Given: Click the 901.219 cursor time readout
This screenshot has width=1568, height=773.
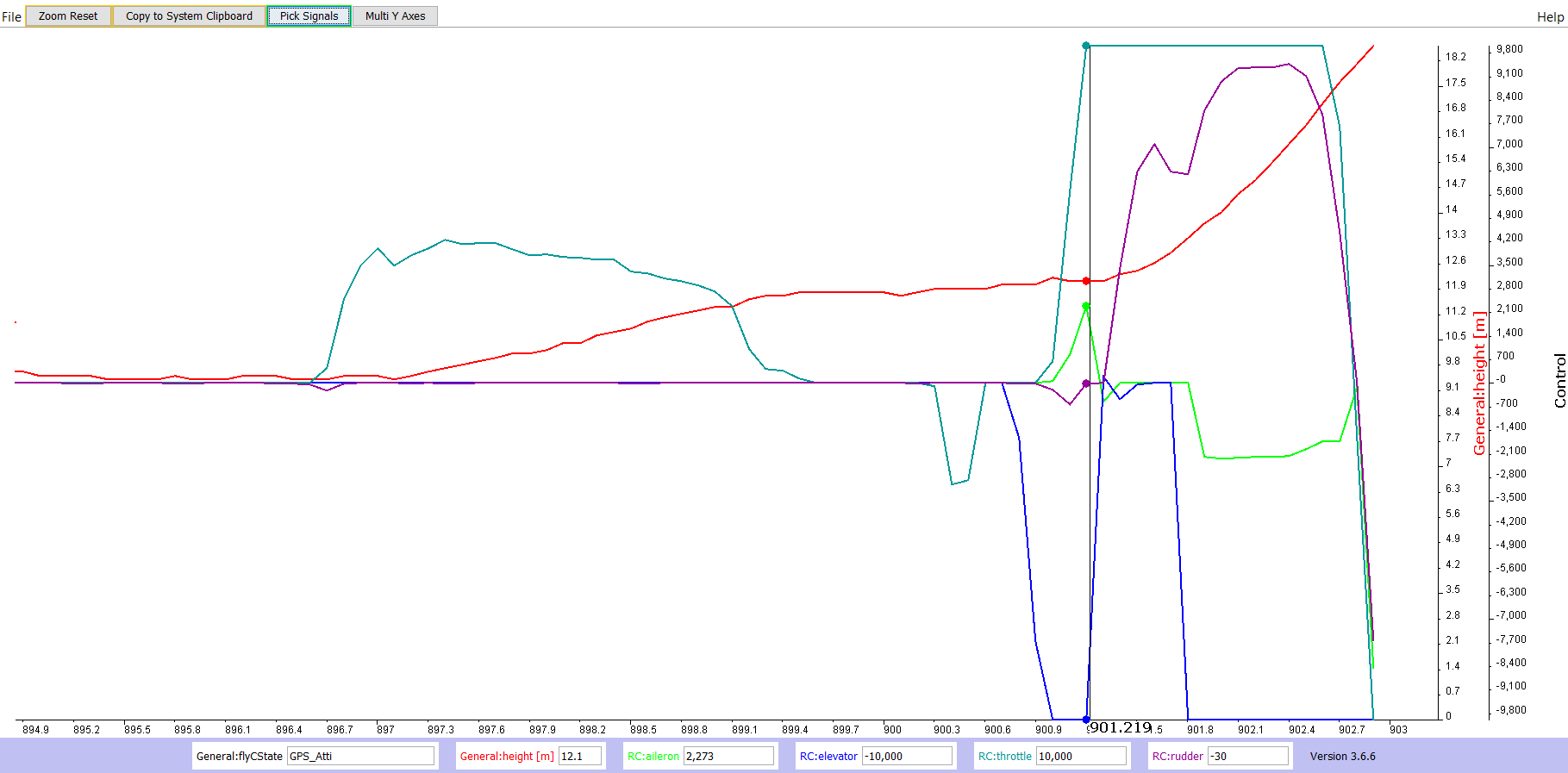Looking at the screenshot, I should click(1121, 727).
